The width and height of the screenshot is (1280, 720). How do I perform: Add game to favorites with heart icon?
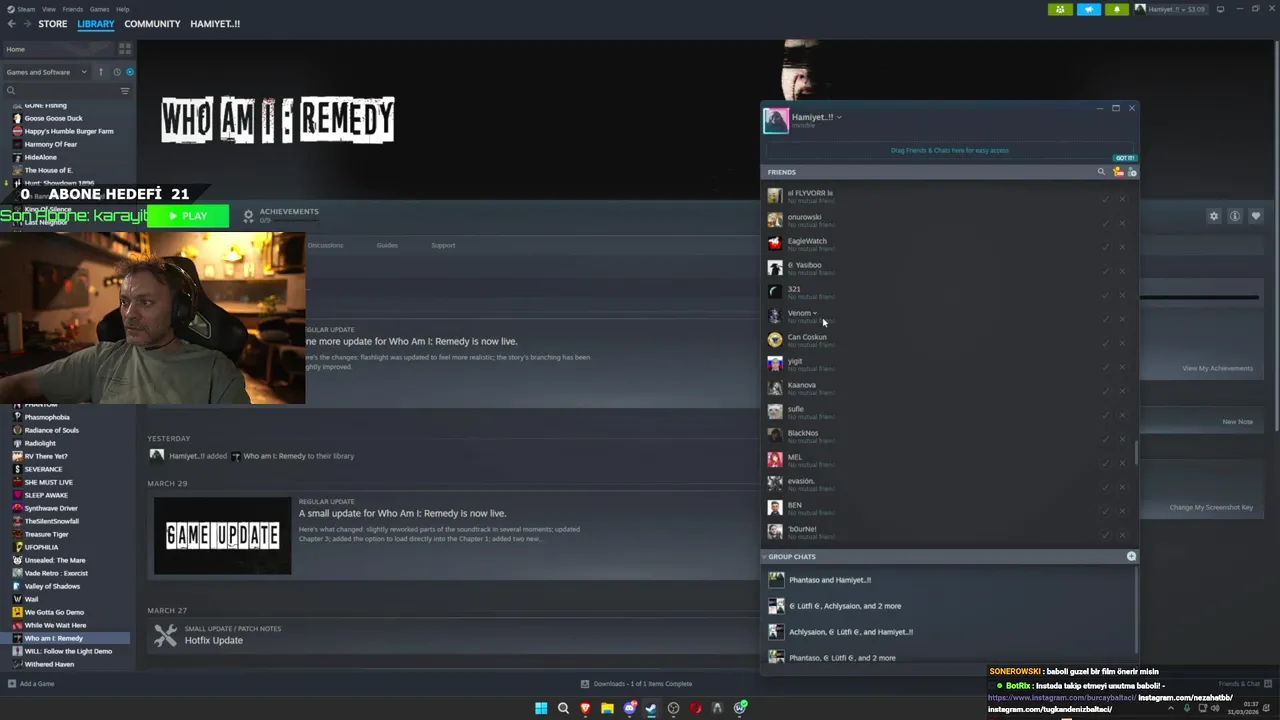click(x=1256, y=216)
